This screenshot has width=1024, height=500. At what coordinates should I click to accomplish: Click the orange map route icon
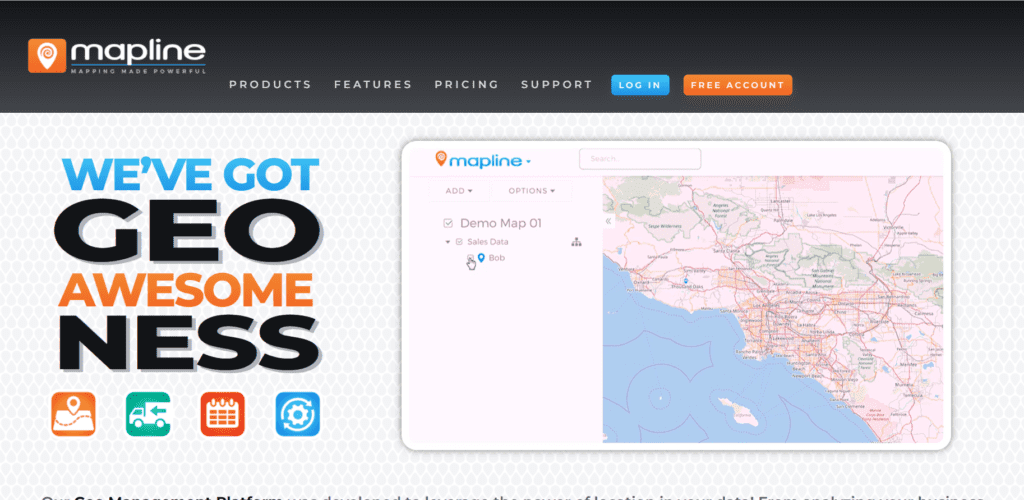[x=73, y=414]
